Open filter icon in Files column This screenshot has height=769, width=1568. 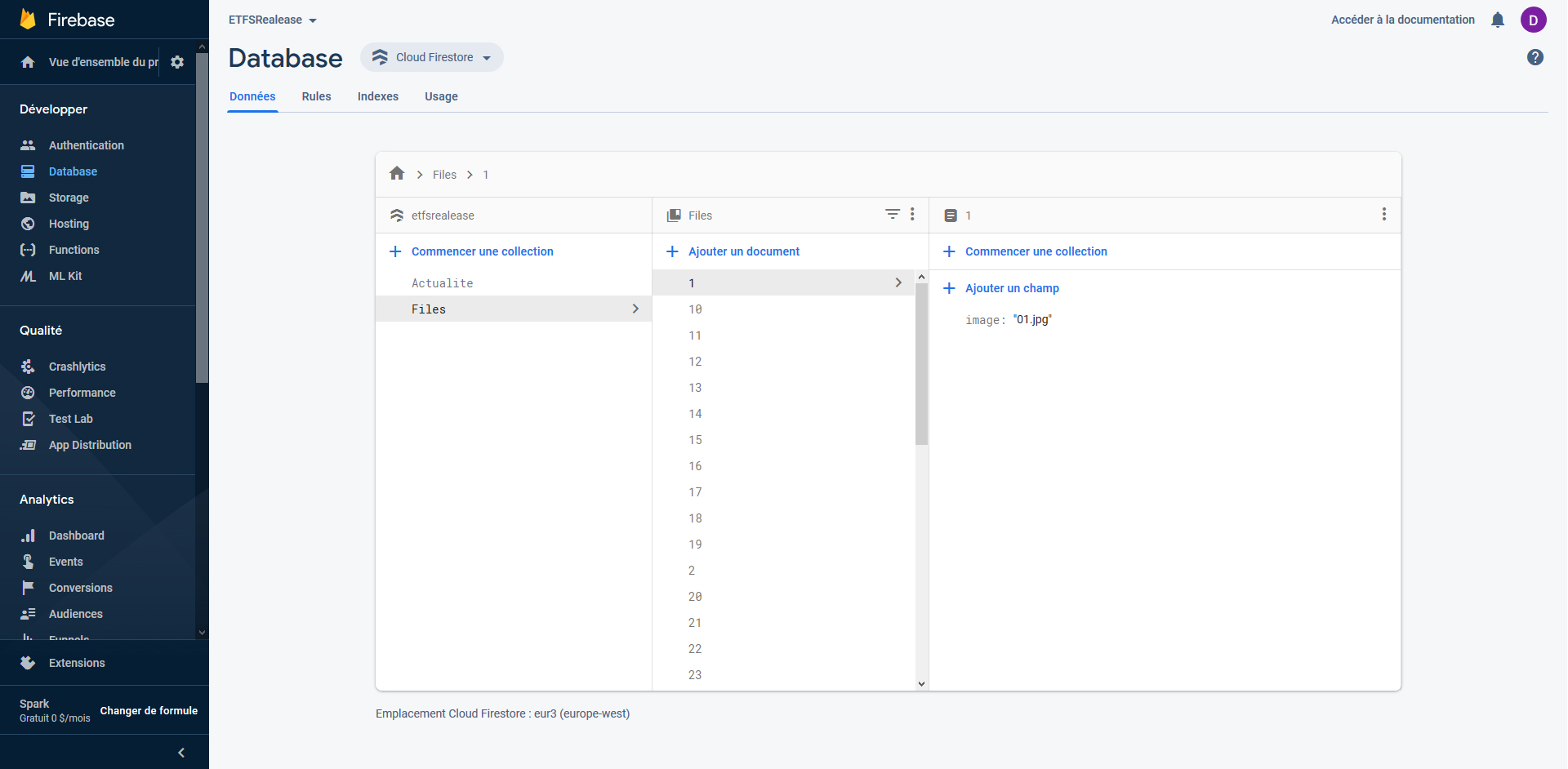tap(893, 214)
